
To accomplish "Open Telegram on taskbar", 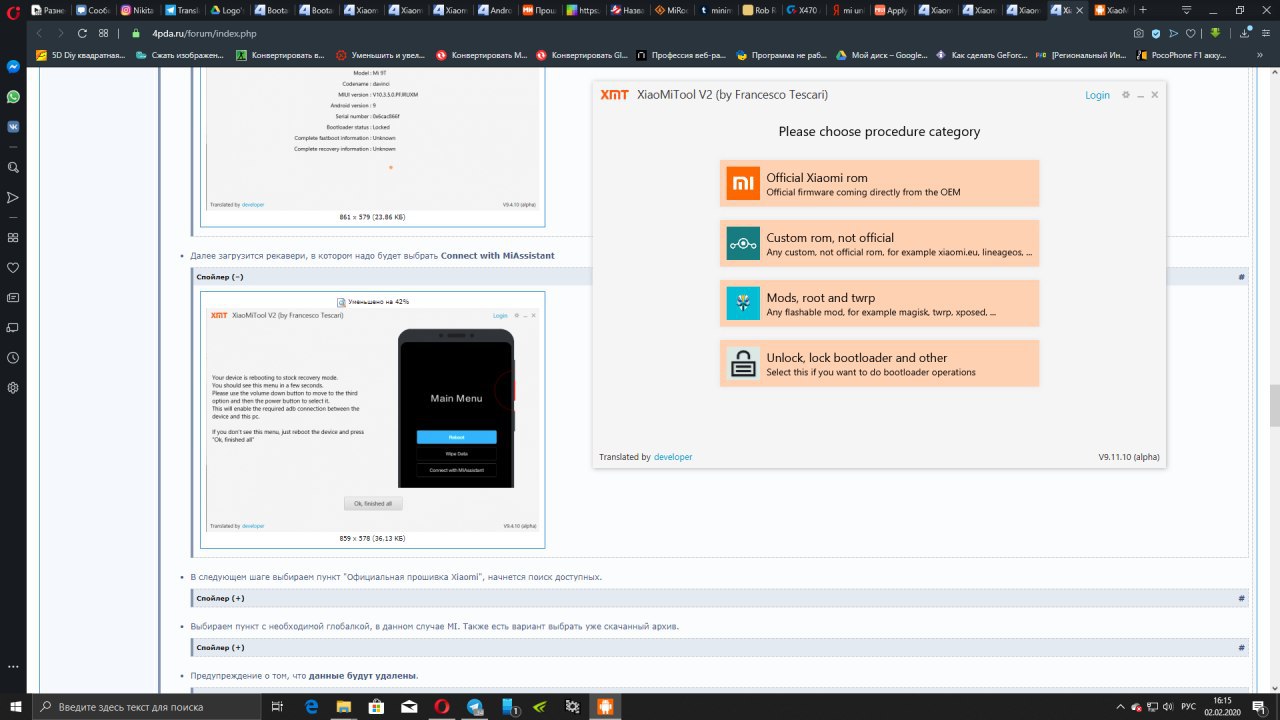I will 474,706.
